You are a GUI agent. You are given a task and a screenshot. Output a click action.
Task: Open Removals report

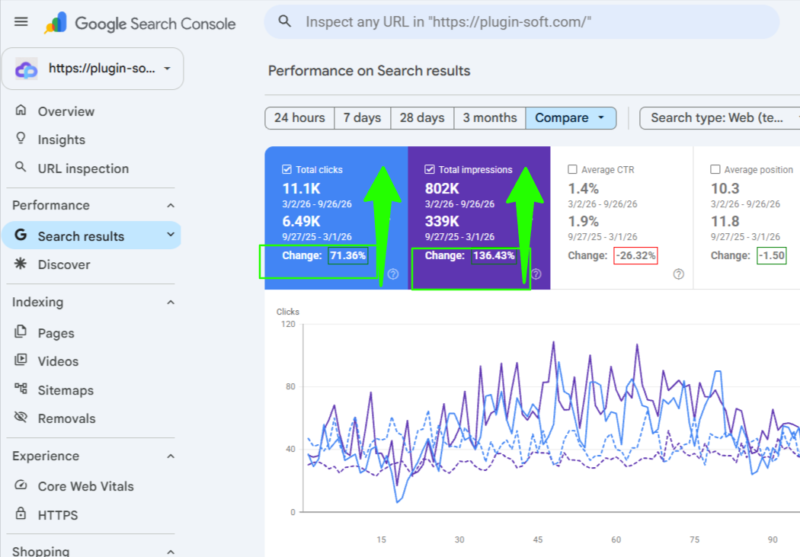click(x=66, y=418)
